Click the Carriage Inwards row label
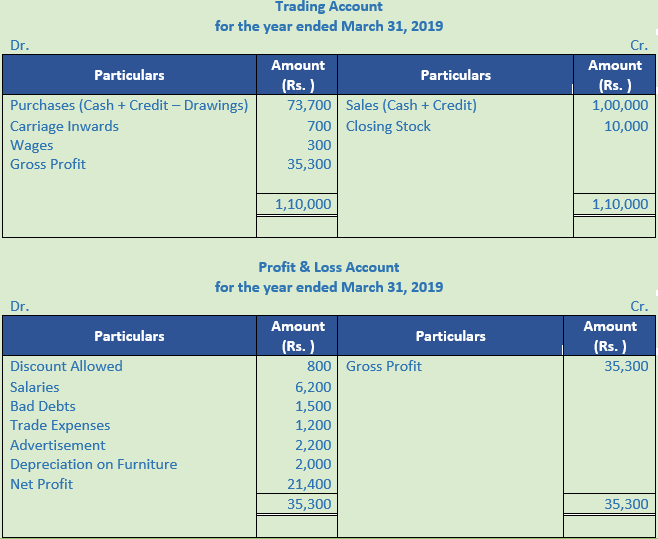 click(64, 126)
